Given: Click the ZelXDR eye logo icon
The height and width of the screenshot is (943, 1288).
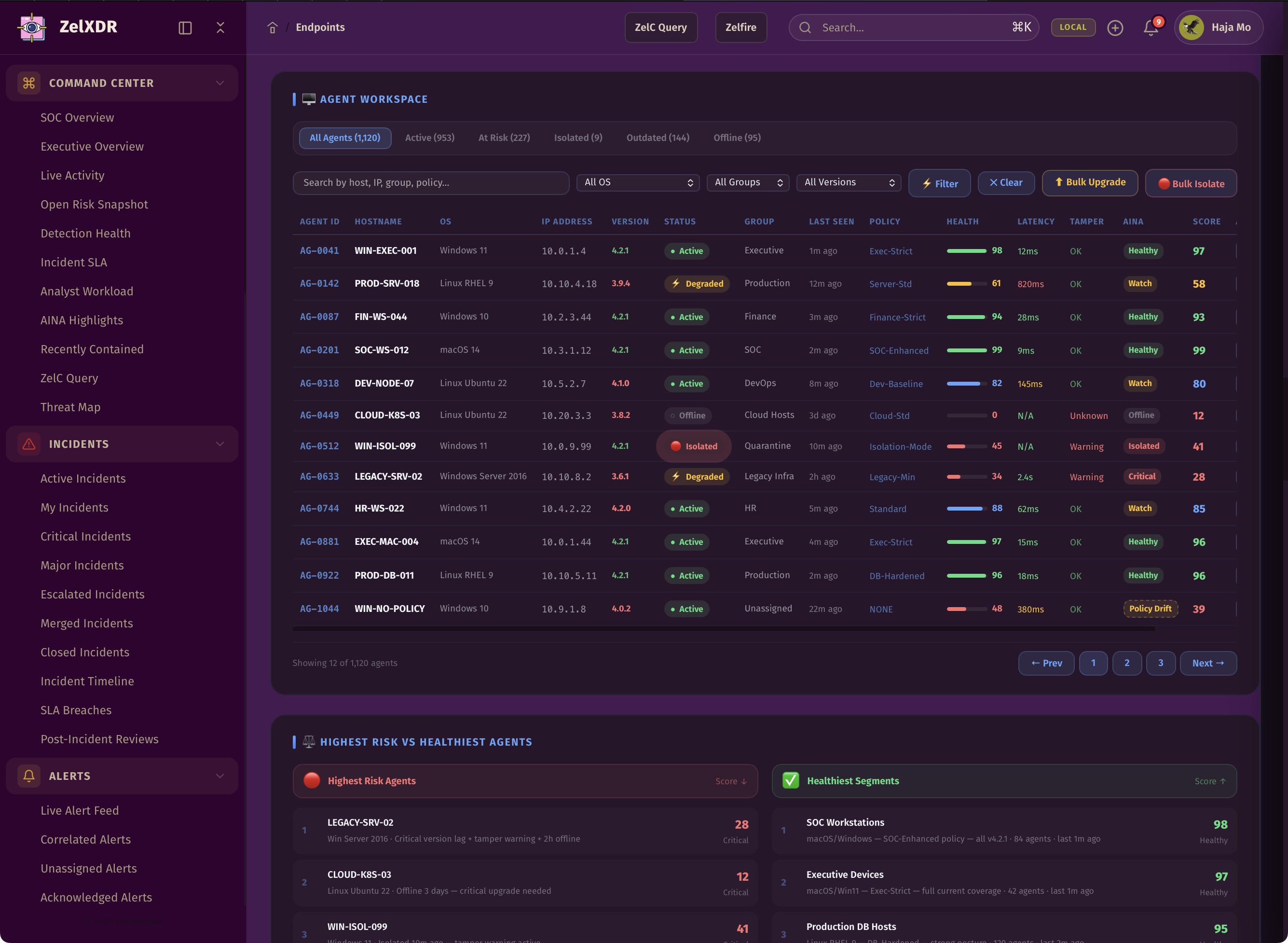Looking at the screenshot, I should (32, 27).
